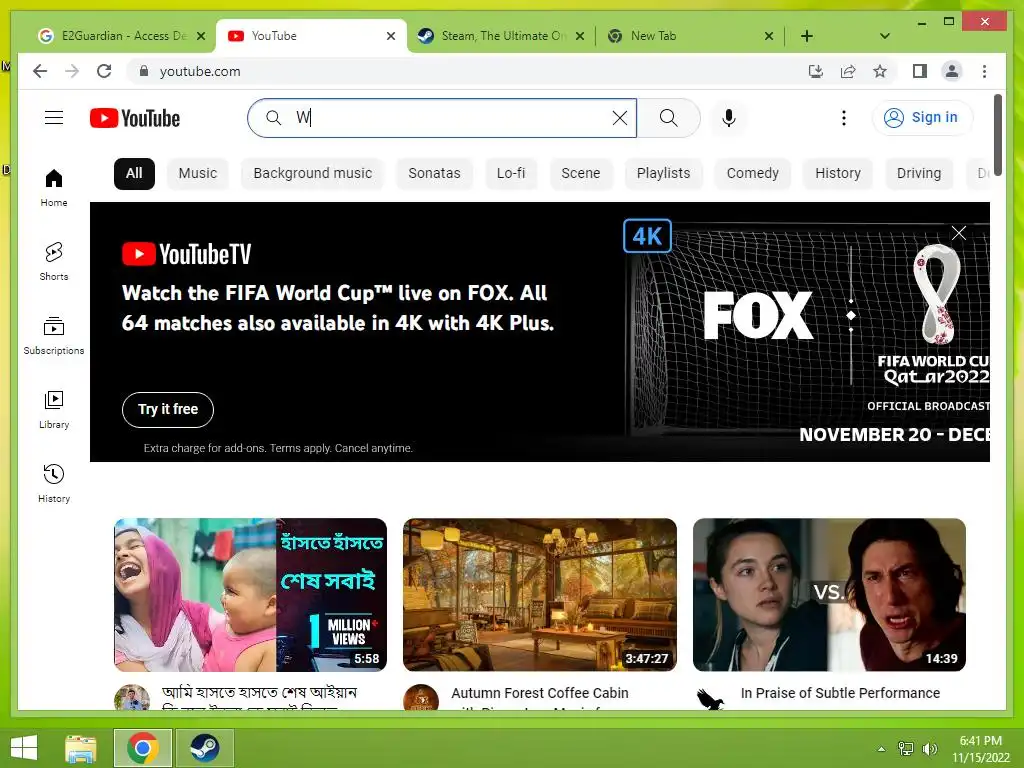Viewport: 1024px width, 768px height.
Task: Click the install app icon in address bar
Action: point(816,71)
